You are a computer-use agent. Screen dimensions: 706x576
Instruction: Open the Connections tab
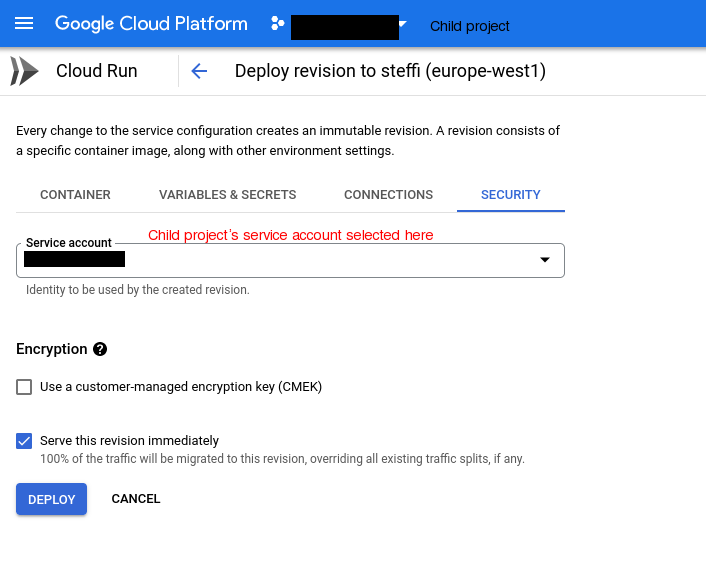click(x=388, y=195)
